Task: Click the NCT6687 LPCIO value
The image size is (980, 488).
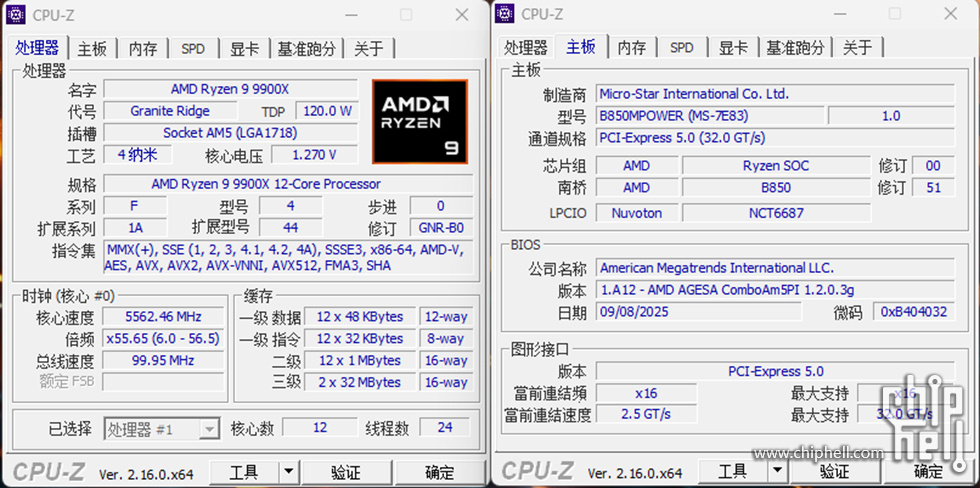Action: coord(776,213)
